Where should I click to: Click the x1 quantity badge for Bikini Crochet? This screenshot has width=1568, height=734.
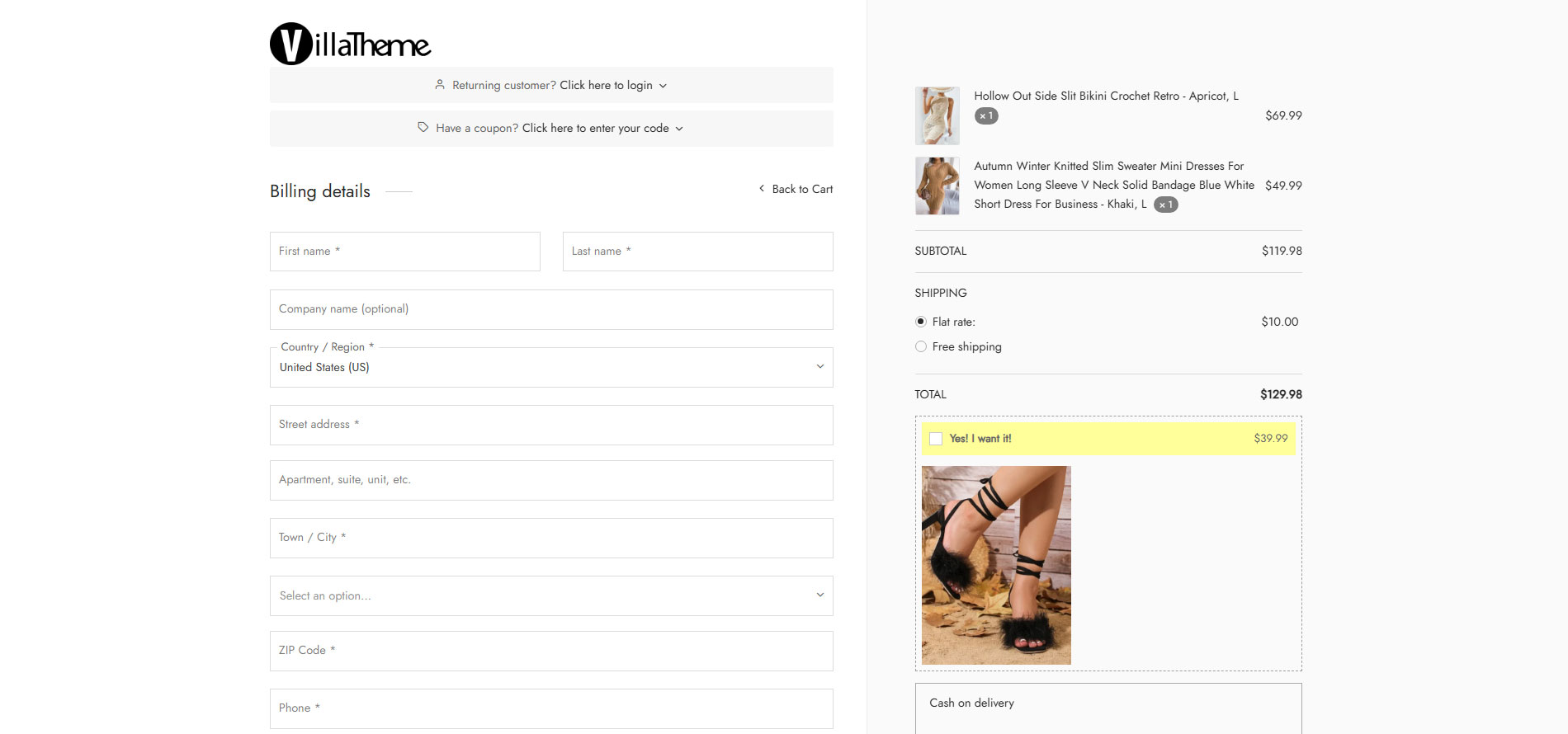(x=986, y=116)
